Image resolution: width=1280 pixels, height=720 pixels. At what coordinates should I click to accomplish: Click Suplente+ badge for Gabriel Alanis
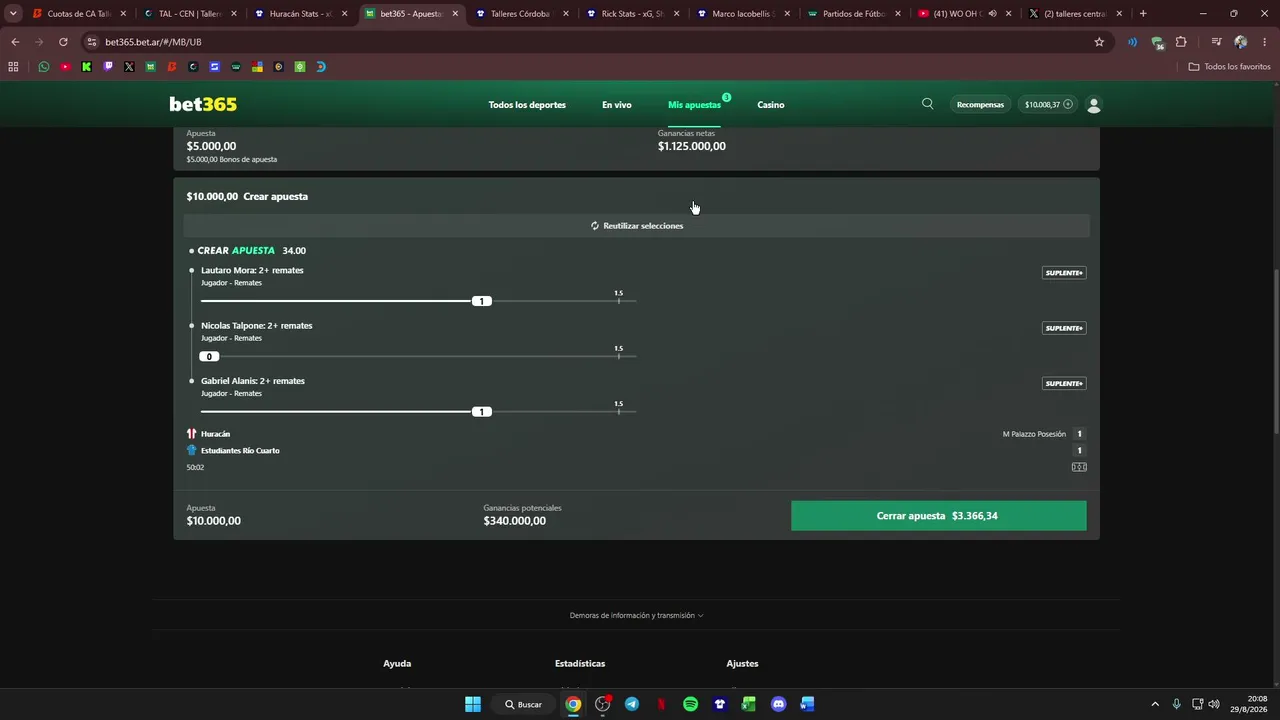click(x=1064, y=383)
